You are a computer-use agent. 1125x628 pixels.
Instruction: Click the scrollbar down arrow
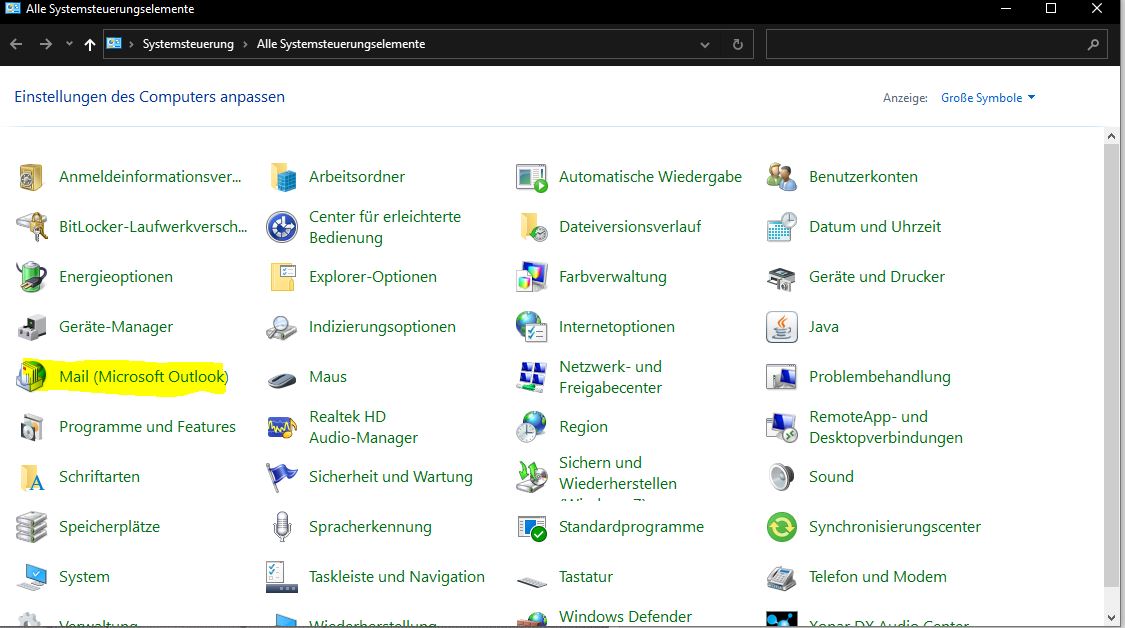[x=1111, y=617]
